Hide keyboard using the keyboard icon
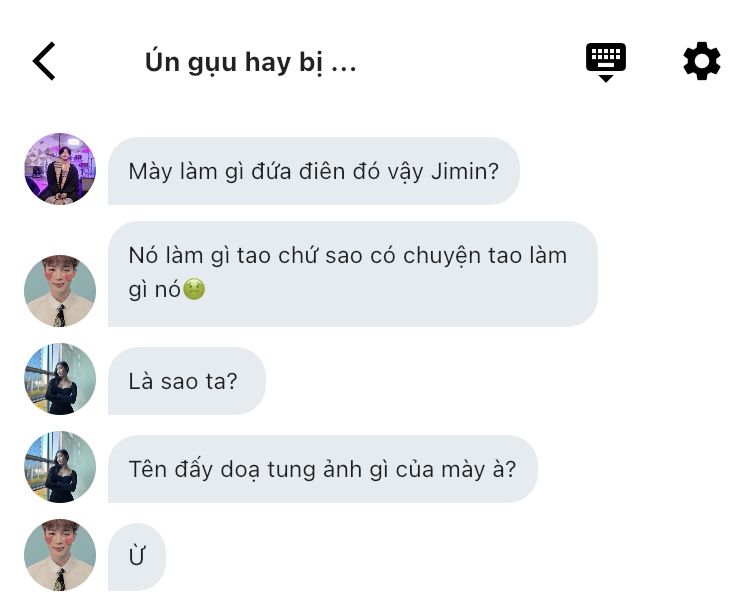750x592 pixels. pos(606,62)
